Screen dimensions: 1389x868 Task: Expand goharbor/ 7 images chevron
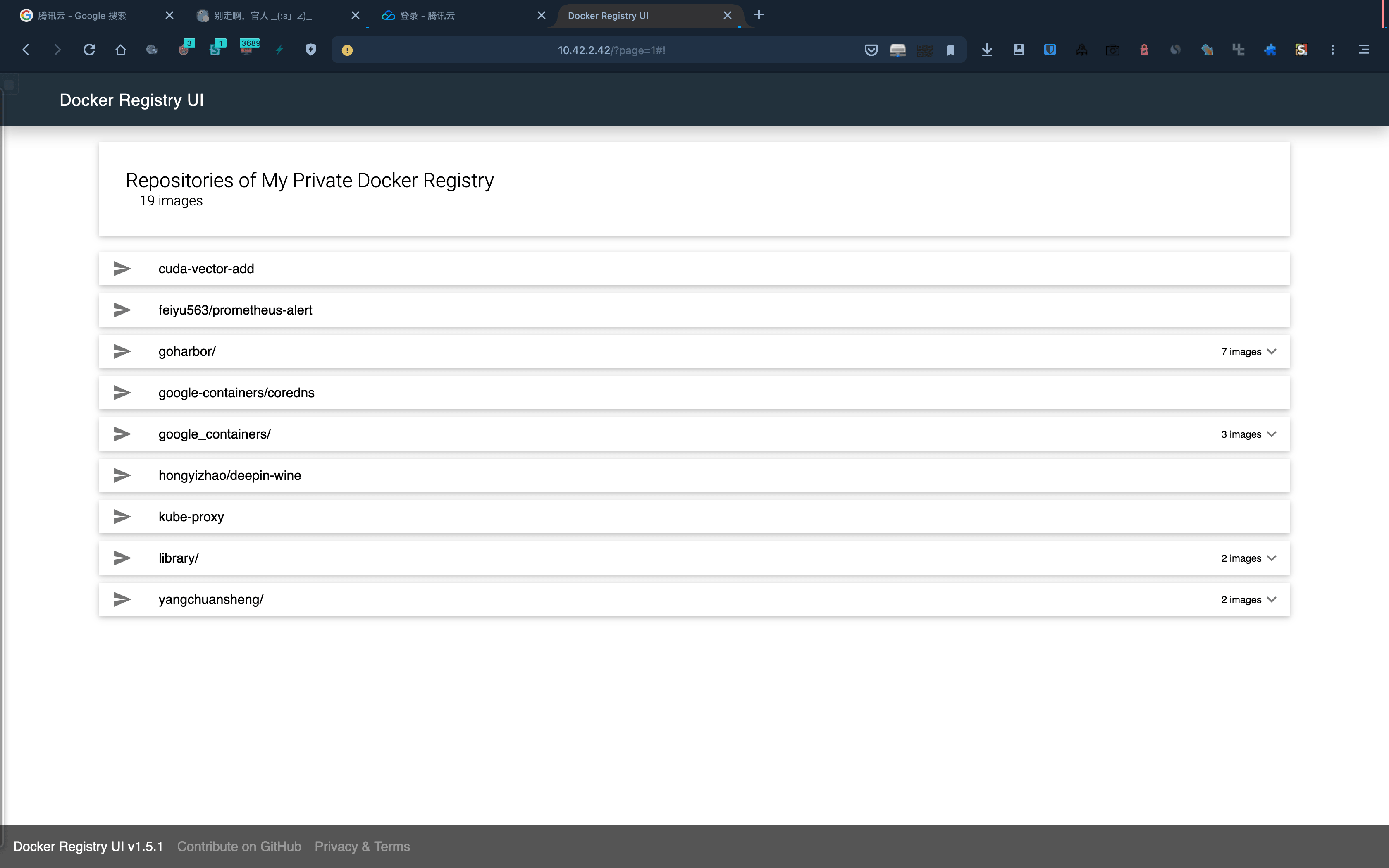coord(1272,351)
